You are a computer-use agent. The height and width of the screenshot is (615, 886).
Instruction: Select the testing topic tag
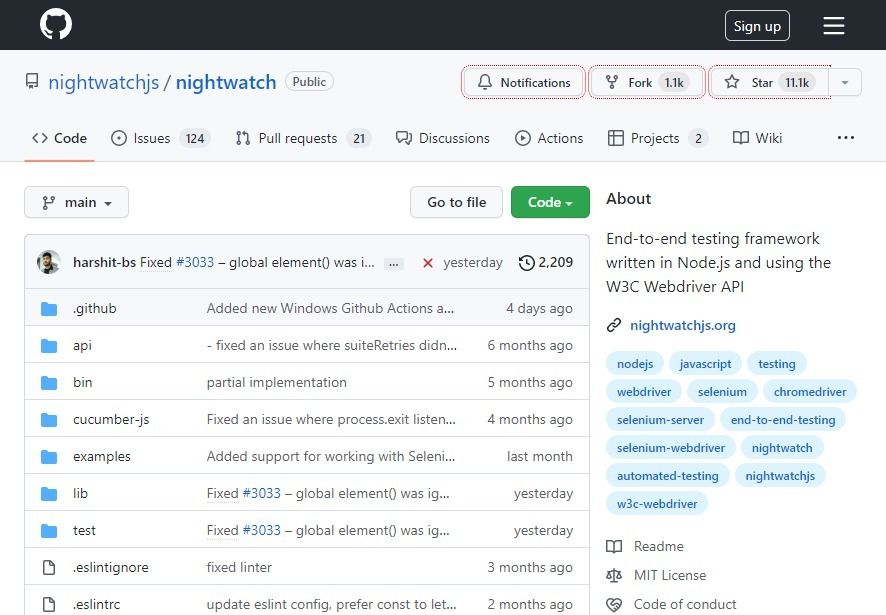click(x=777, y=364)
